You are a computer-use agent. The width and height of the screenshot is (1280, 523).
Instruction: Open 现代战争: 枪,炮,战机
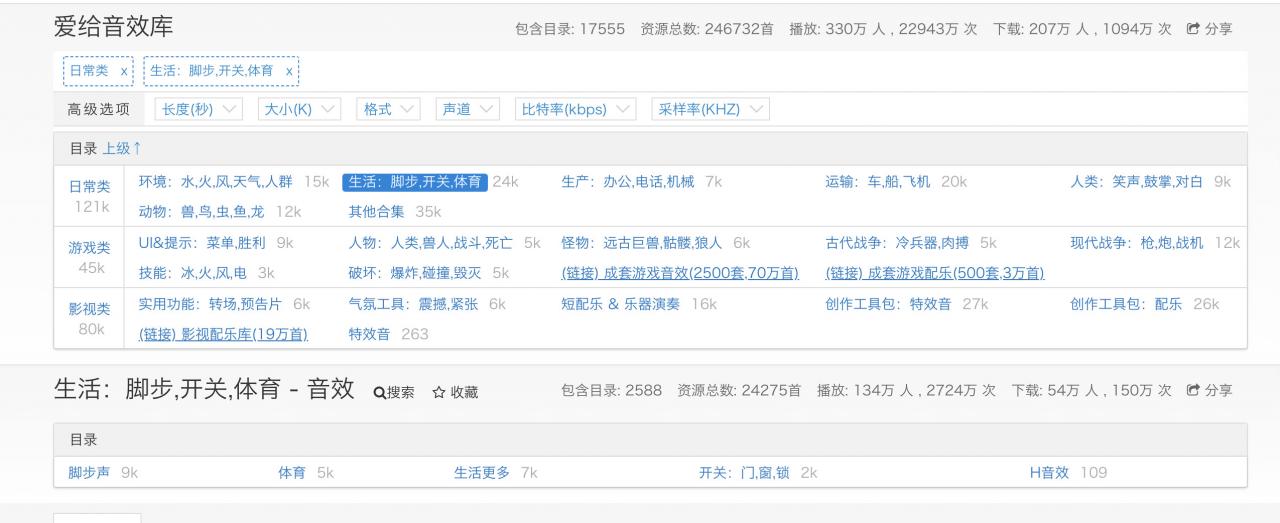click(x=1137, y=243)
